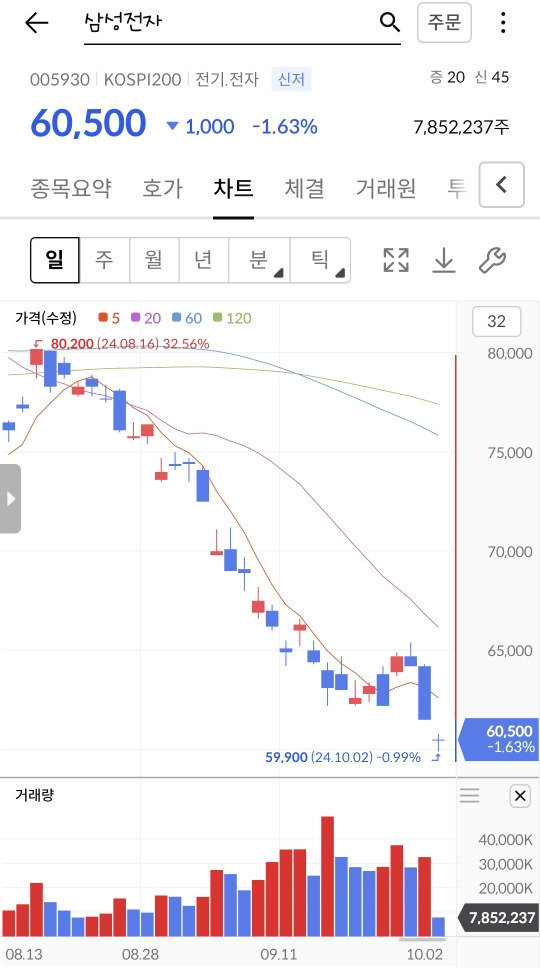Select the 월 monthly period
Screen dimensions: 540x968
[154, 260]
